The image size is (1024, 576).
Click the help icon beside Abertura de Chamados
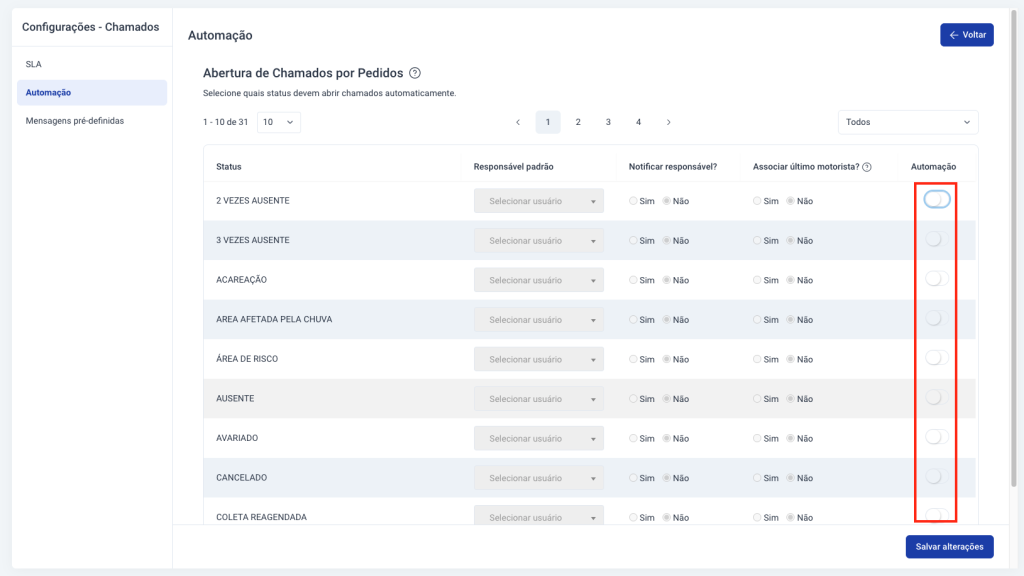point(415,73)
